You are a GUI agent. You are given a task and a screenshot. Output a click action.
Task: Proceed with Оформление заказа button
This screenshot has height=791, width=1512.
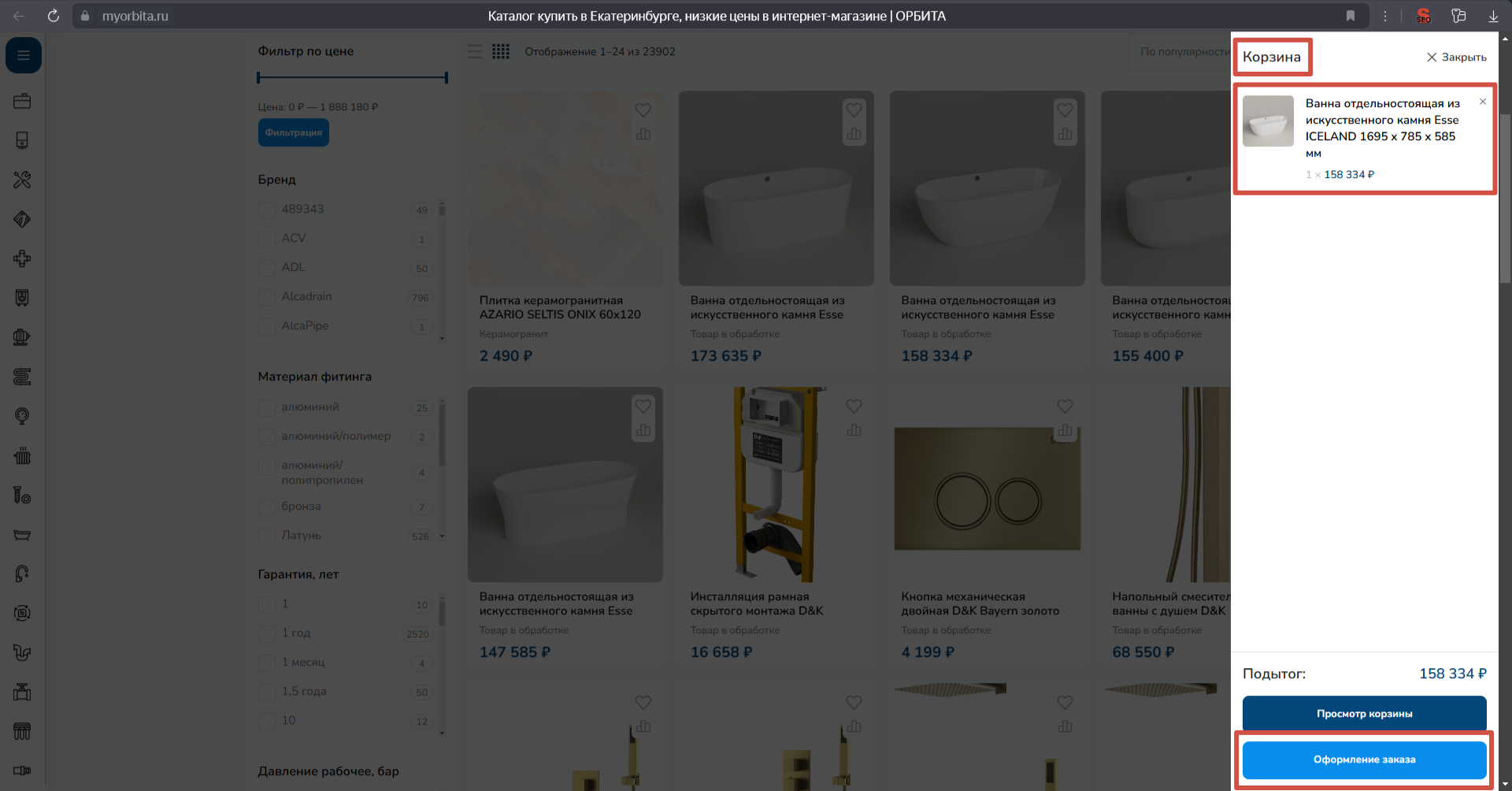(1364, 759)
